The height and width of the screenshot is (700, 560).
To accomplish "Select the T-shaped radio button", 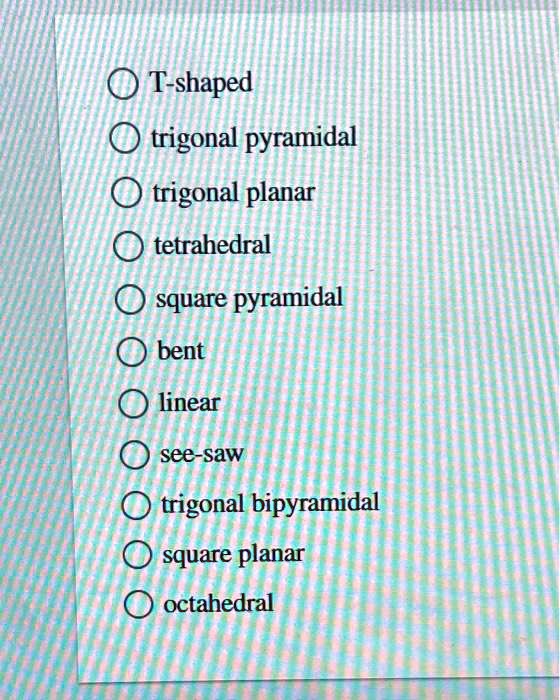I will coord(121,84).
